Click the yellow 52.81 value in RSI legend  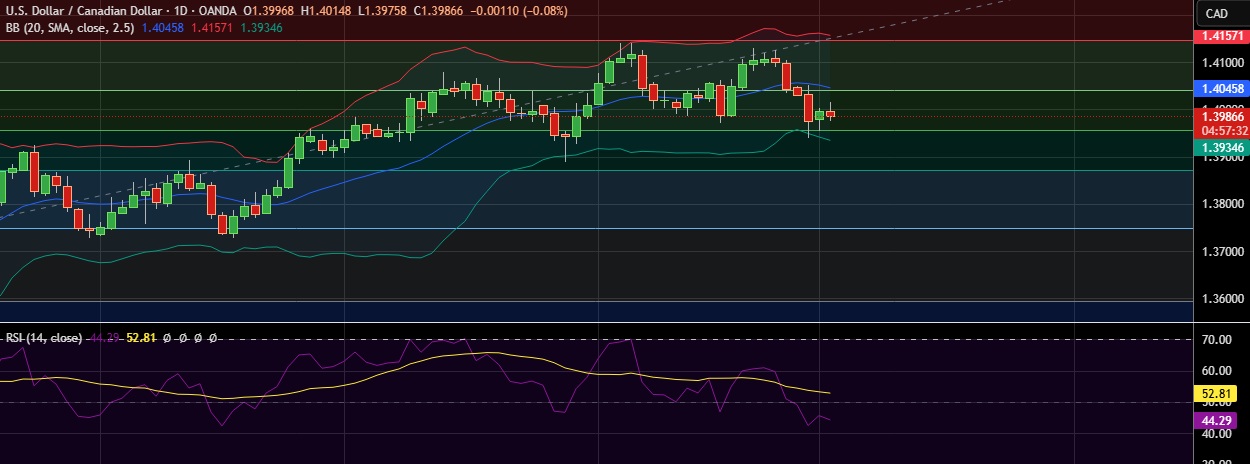pos(143,338)
